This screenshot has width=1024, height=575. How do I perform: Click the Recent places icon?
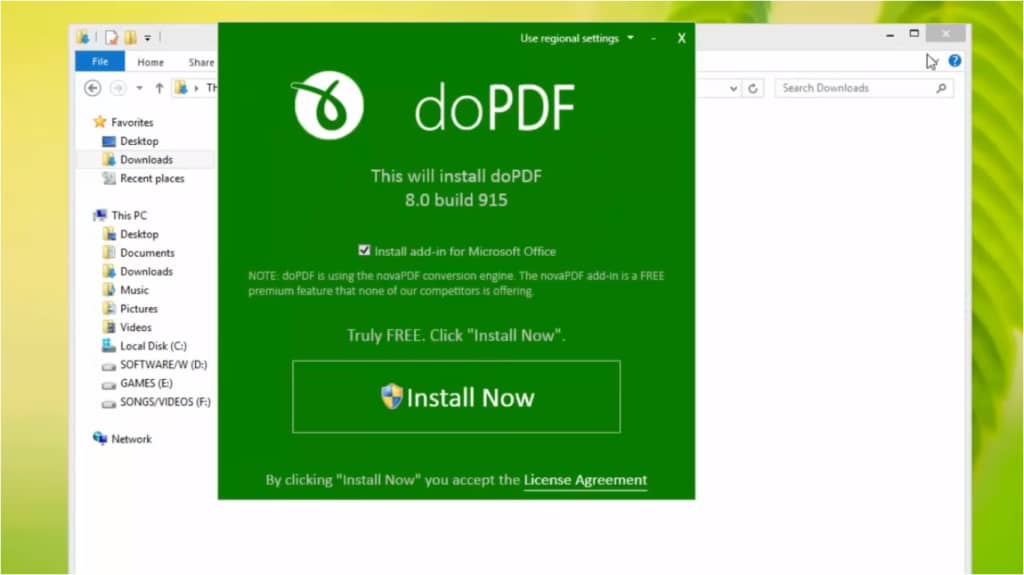point(108,178)
